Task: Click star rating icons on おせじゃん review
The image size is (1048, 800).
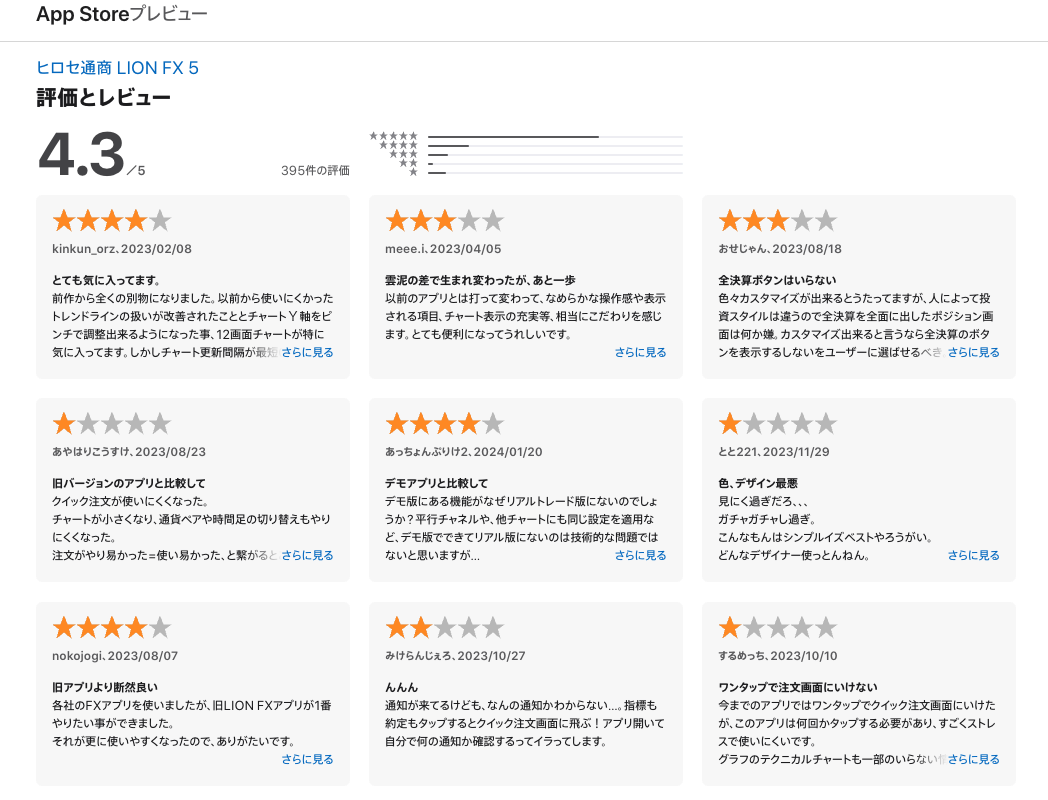Action: pyautogui.click(x=777, y=221)
